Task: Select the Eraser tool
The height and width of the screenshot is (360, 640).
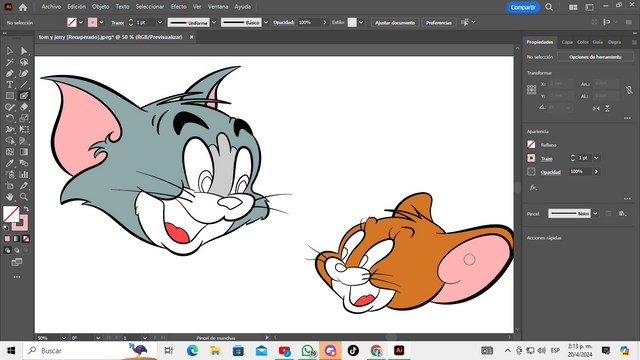Action: click(x=24, y=107)
